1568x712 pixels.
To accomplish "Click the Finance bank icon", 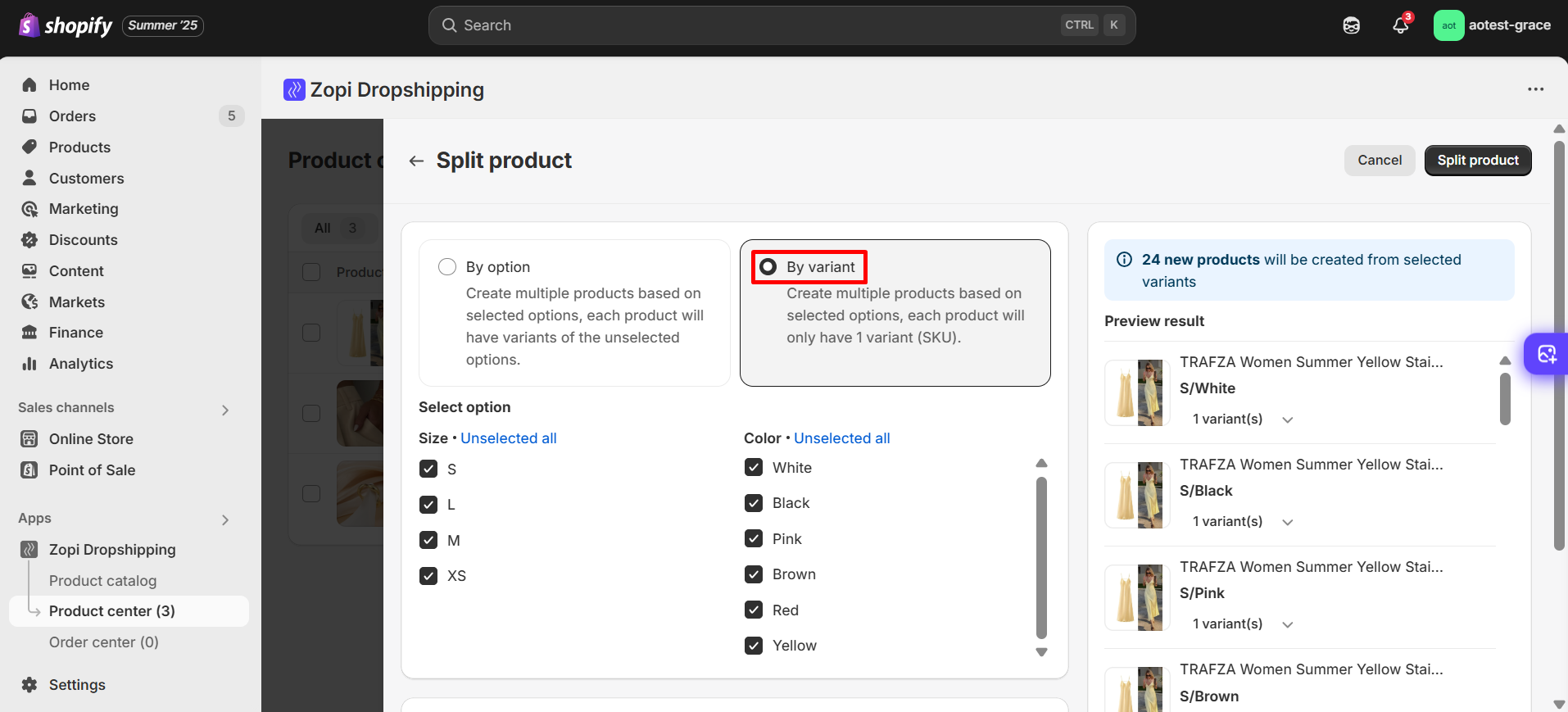I will [29, 333].
